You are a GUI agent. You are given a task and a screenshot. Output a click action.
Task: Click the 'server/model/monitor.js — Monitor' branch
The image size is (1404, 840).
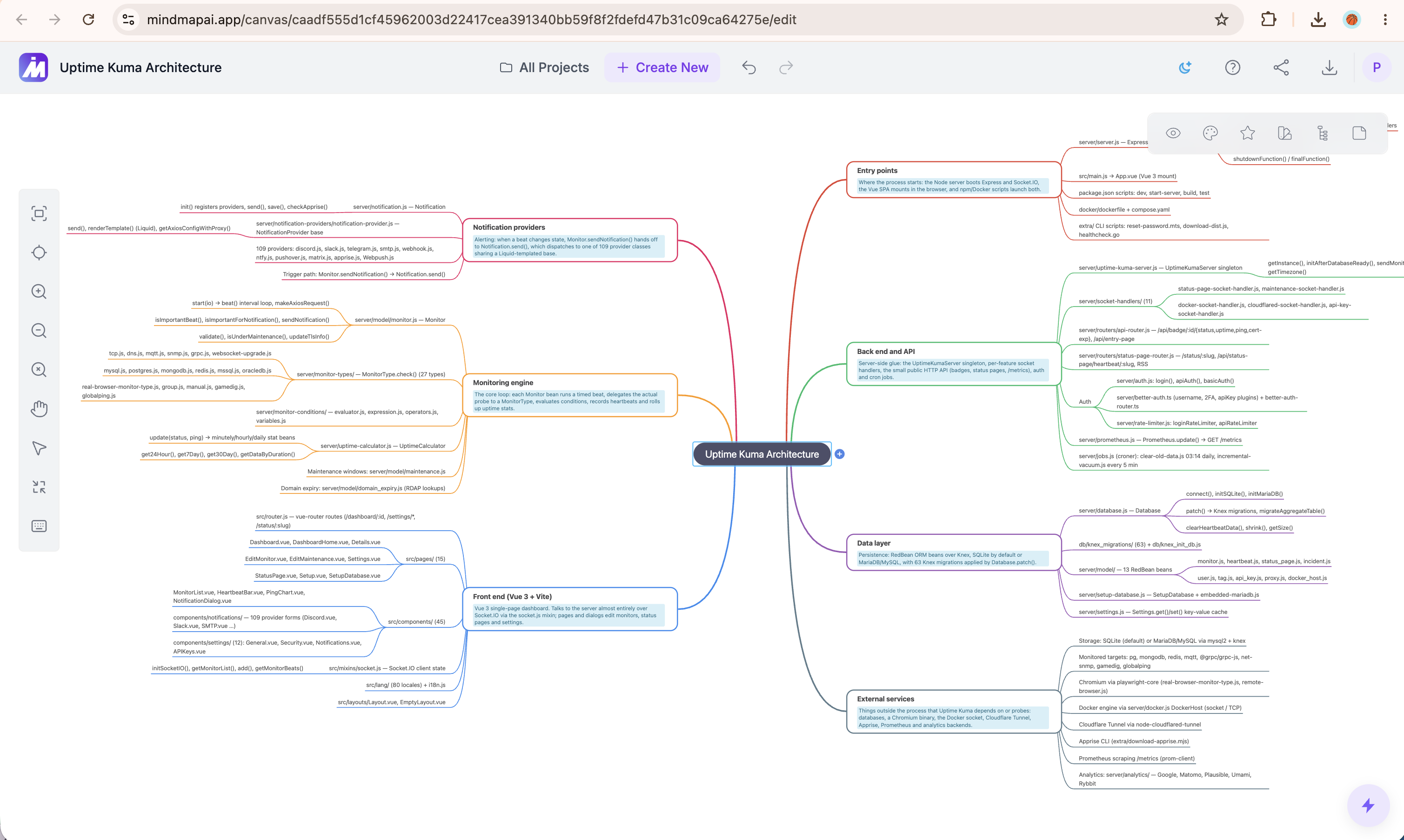400,320
